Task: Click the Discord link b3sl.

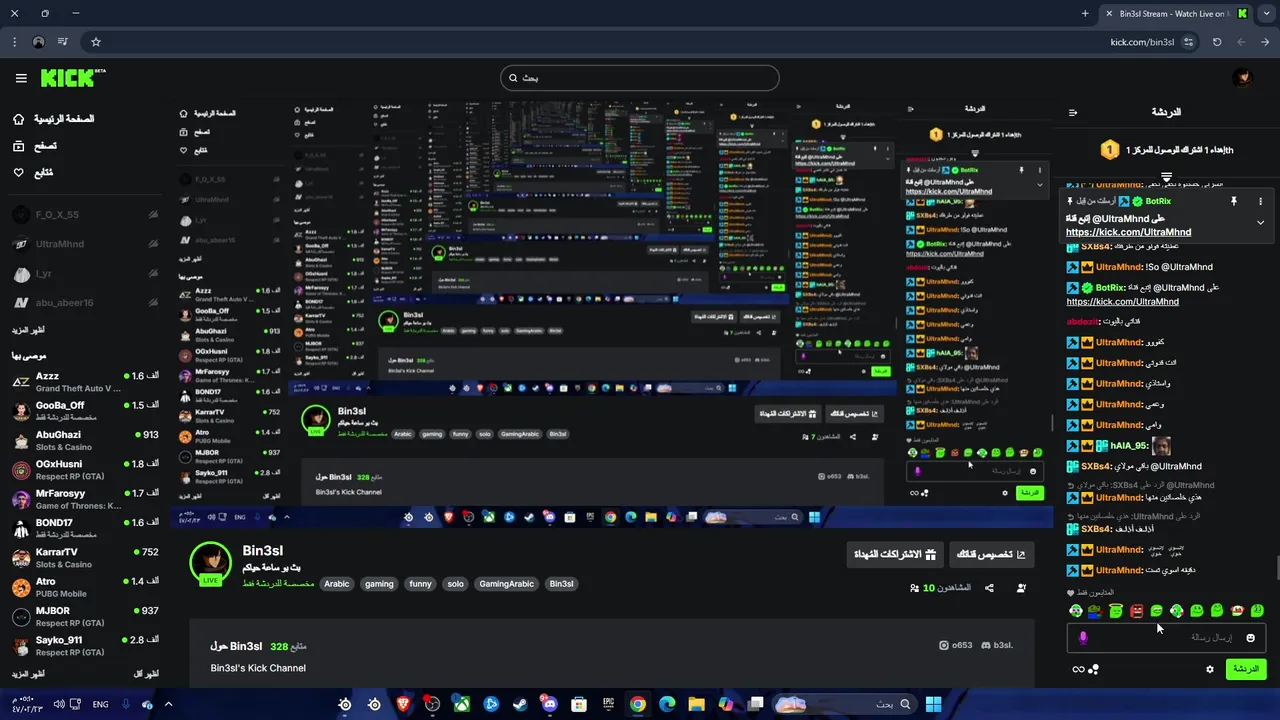Action: click(x=997, y=645)
